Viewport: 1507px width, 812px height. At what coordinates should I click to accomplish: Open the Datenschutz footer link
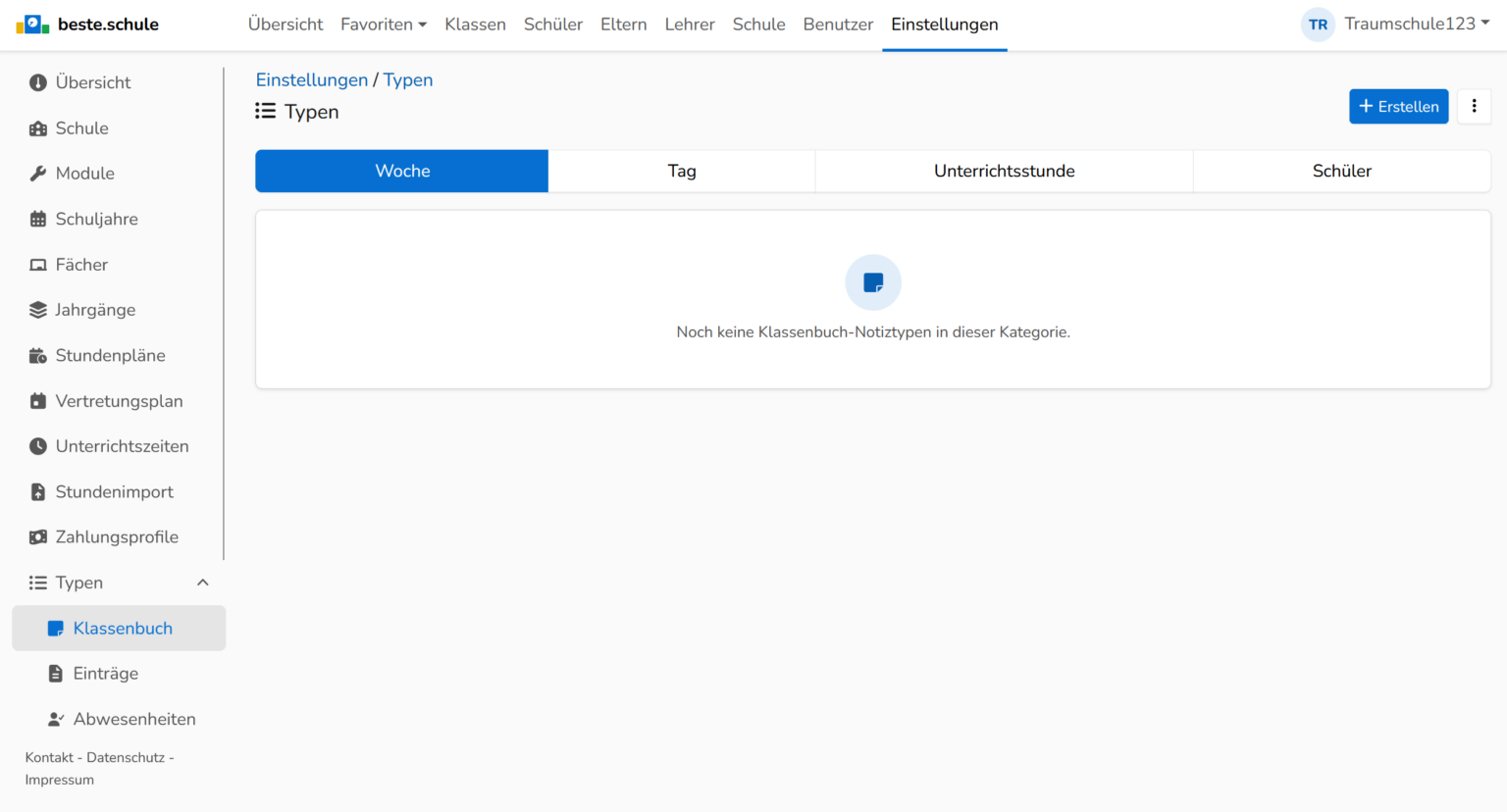pyautogui.click(x=126, y=757)
